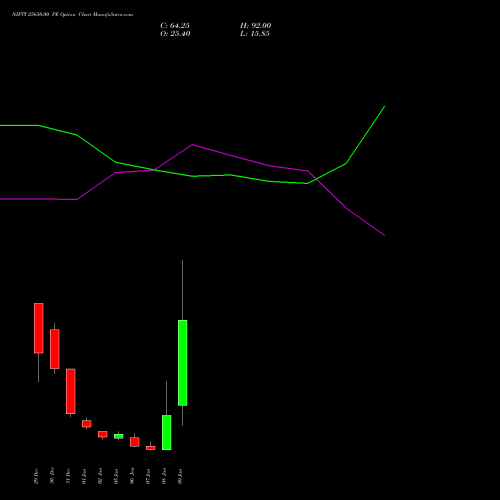Image resolution: width=500 pixels, height=500 pixels.
Task: Click the '30 Dec' date label
Action: coord(52,476)
